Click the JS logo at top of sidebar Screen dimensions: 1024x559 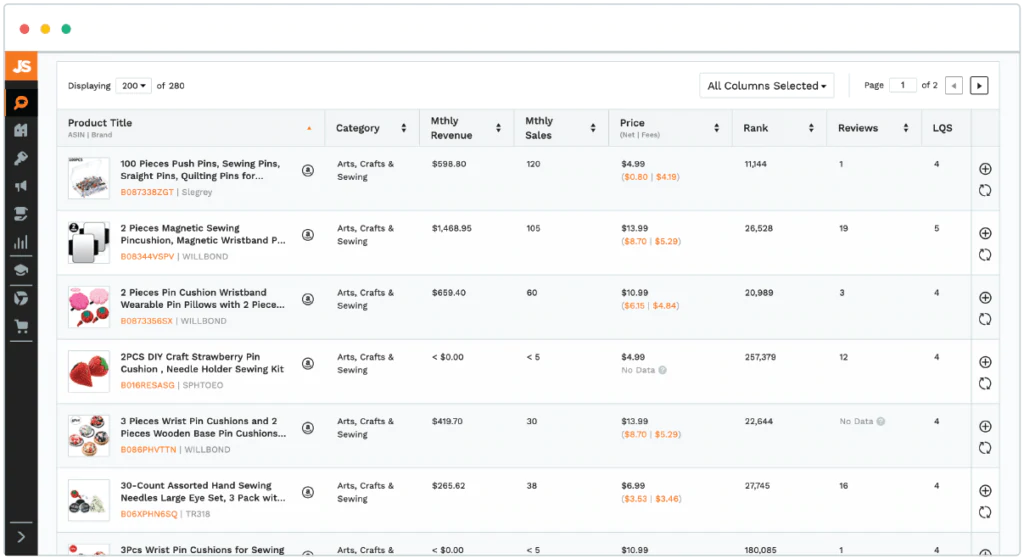tap(21, 67)
